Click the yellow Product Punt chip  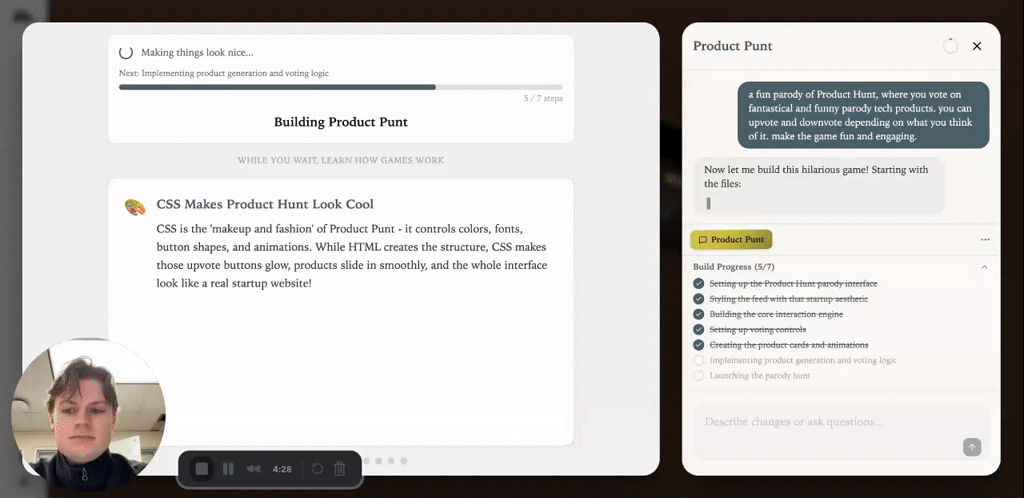click(731, 240)
